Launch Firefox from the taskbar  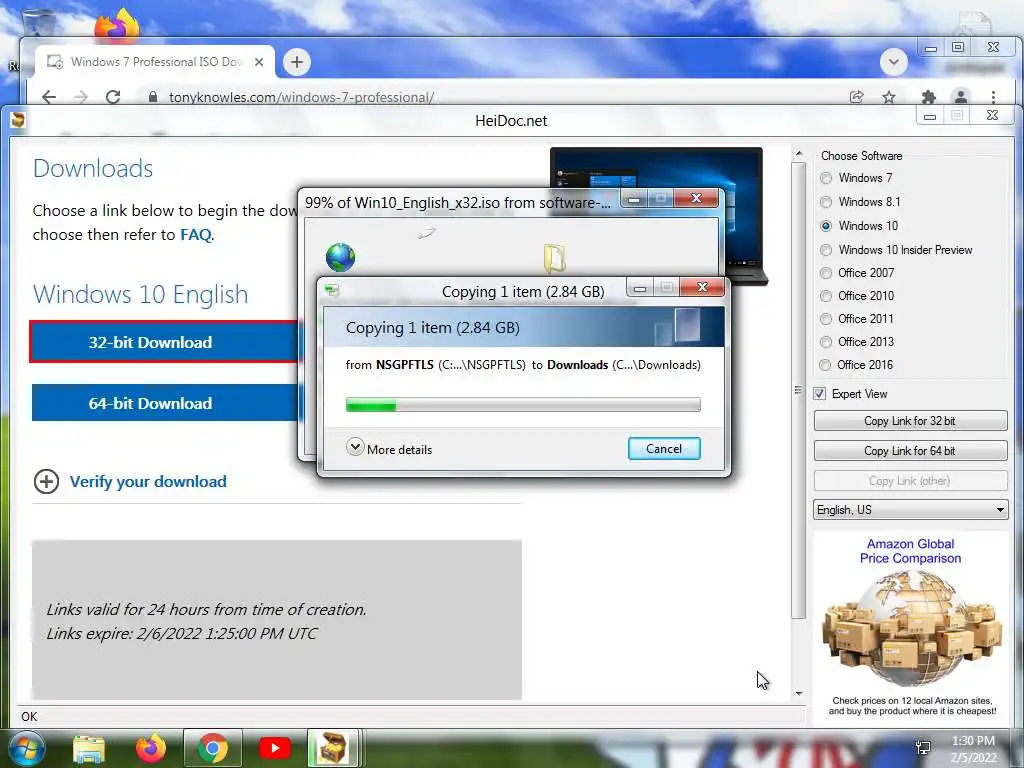[150, 749]
